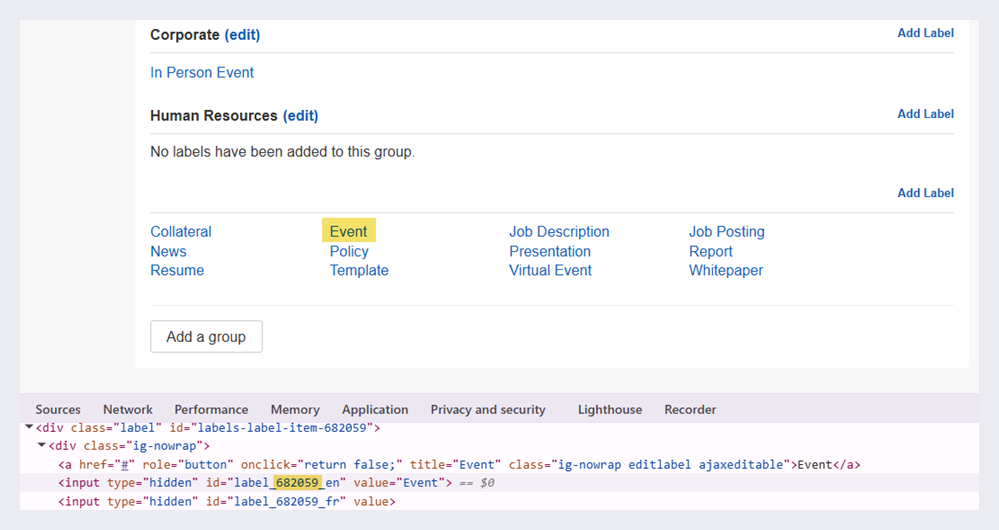Select the anchor element line titled Event
This screenshot has width=999, height=530.
coord(459,465)
